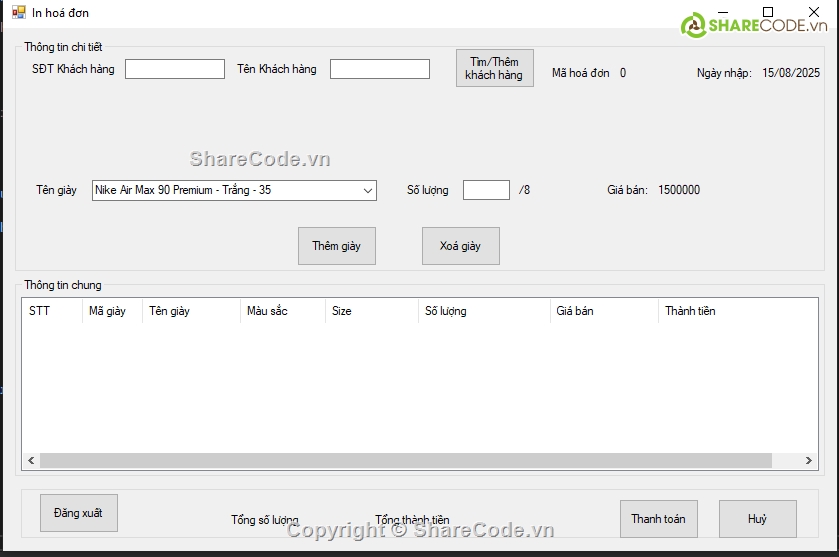The image size is (839, 557).
Task: Focus the SĐT Khách hàng input field
Action: pos(175,69)
